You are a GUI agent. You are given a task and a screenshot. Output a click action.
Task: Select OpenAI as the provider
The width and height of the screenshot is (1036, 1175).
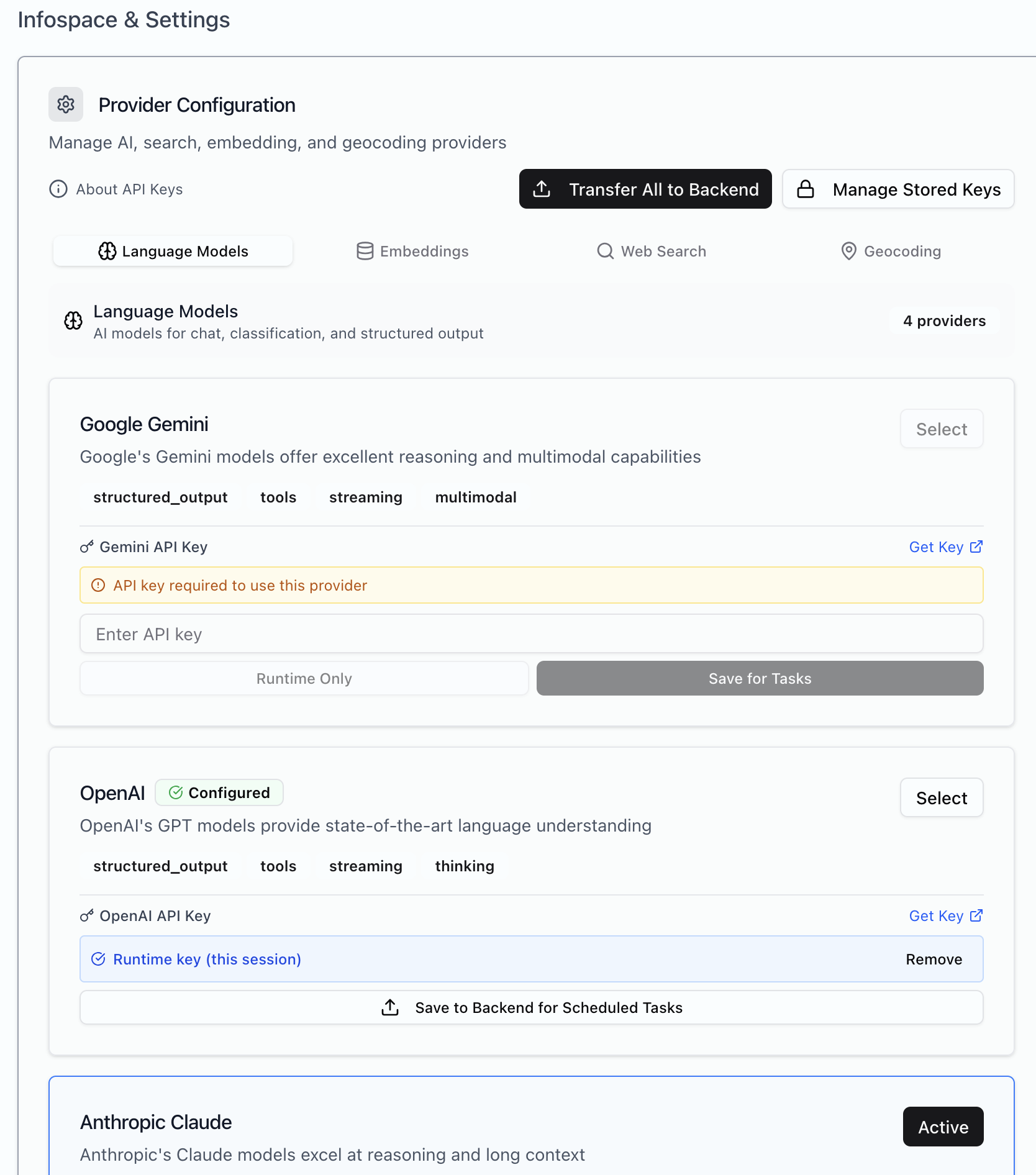942,797
